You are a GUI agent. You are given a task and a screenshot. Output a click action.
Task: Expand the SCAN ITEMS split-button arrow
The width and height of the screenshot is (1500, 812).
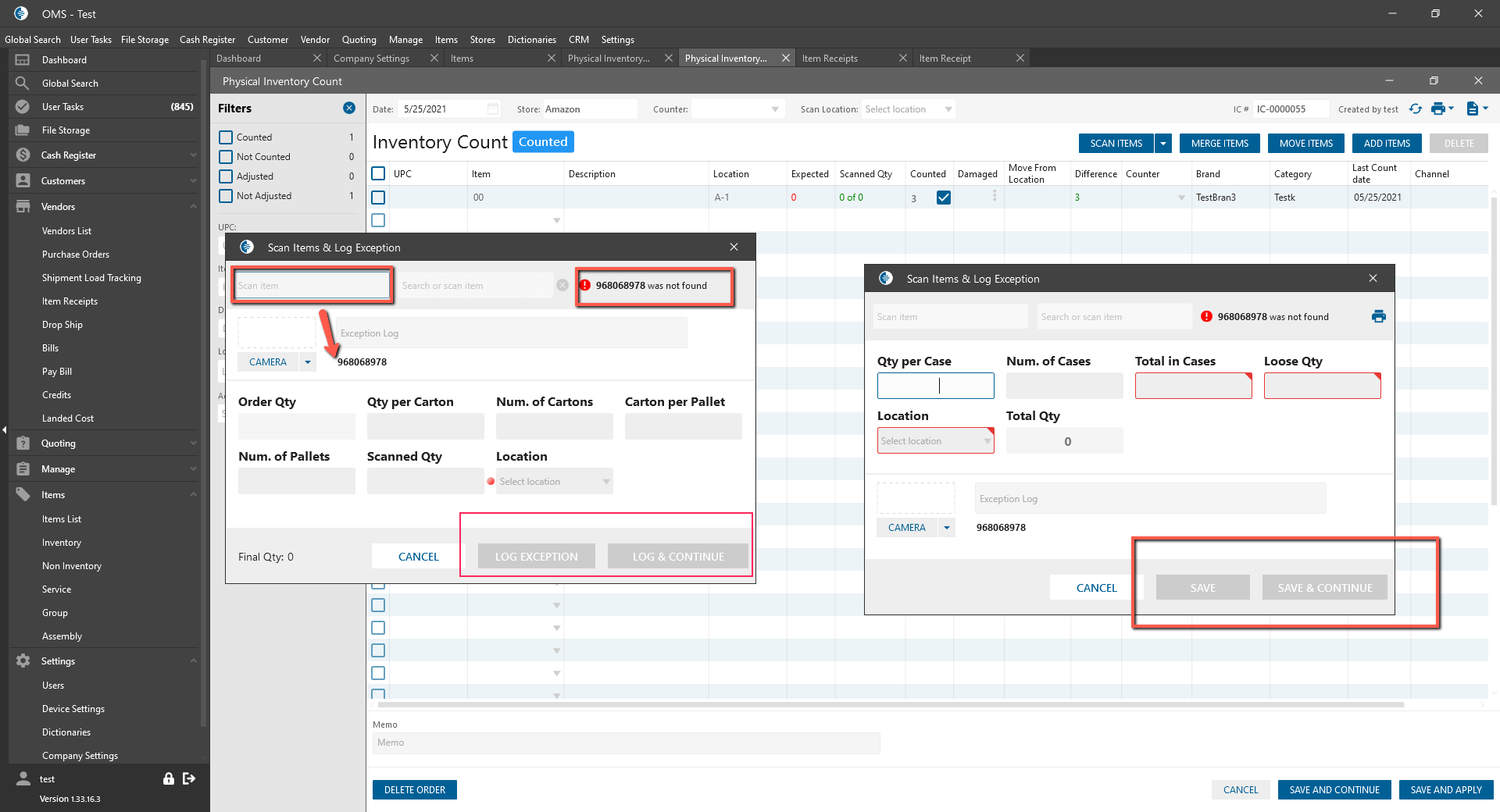coord(1163,144)
